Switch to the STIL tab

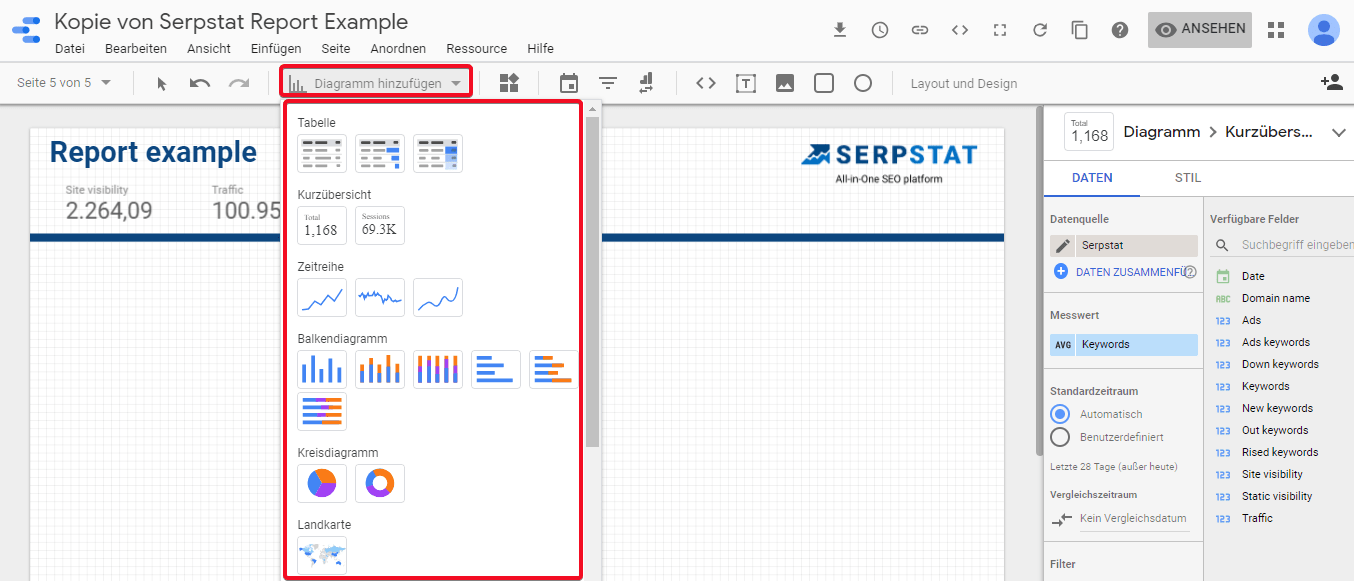[x=1188, y=178]
